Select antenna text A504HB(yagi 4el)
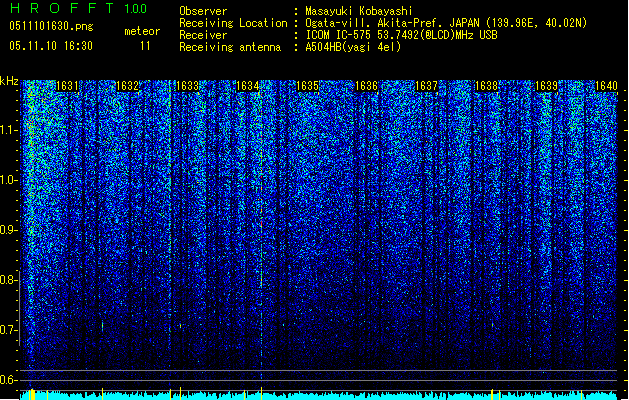 353,47
